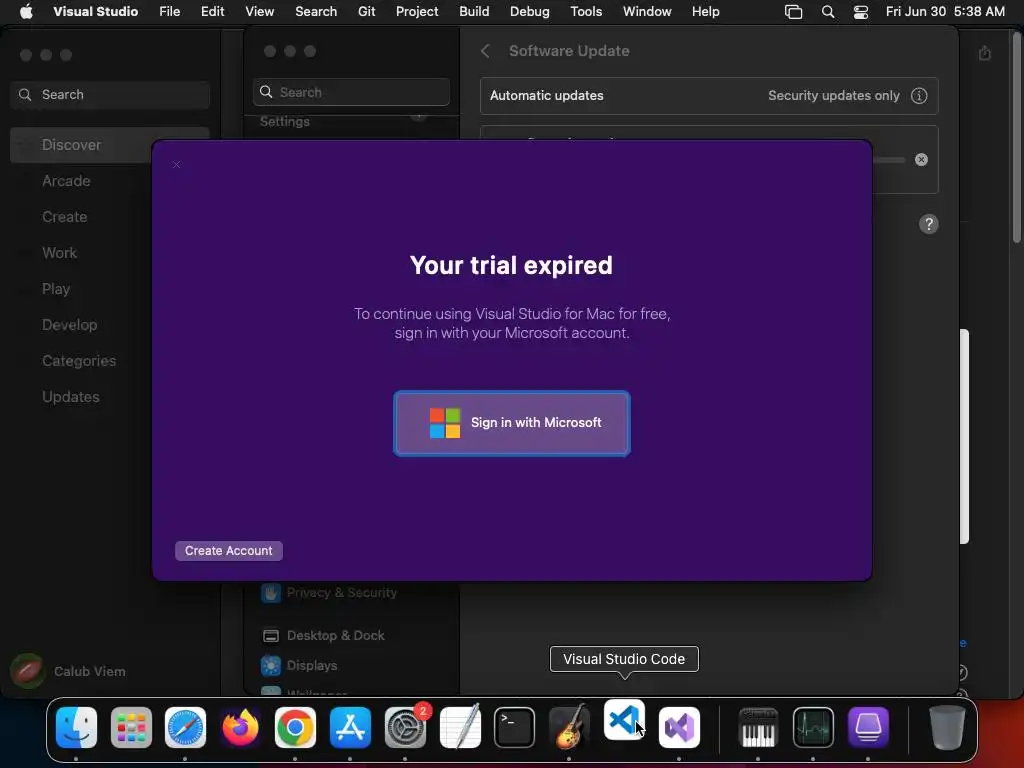Close the trial expired dialog
This screenshot has width=1024, height=768.
176,165
